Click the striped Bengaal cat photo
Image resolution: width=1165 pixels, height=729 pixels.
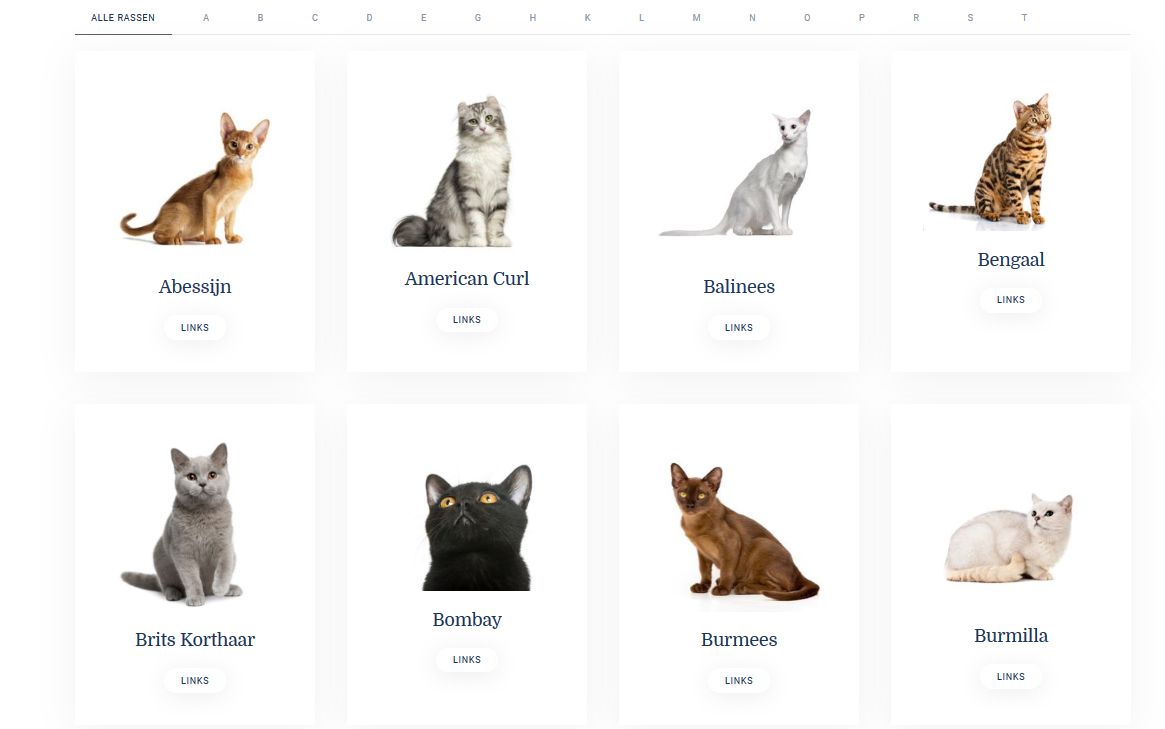coord(992,161)
